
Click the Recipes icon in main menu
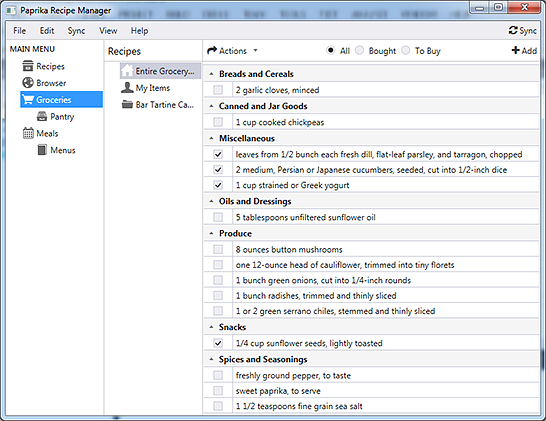point(28,66)
